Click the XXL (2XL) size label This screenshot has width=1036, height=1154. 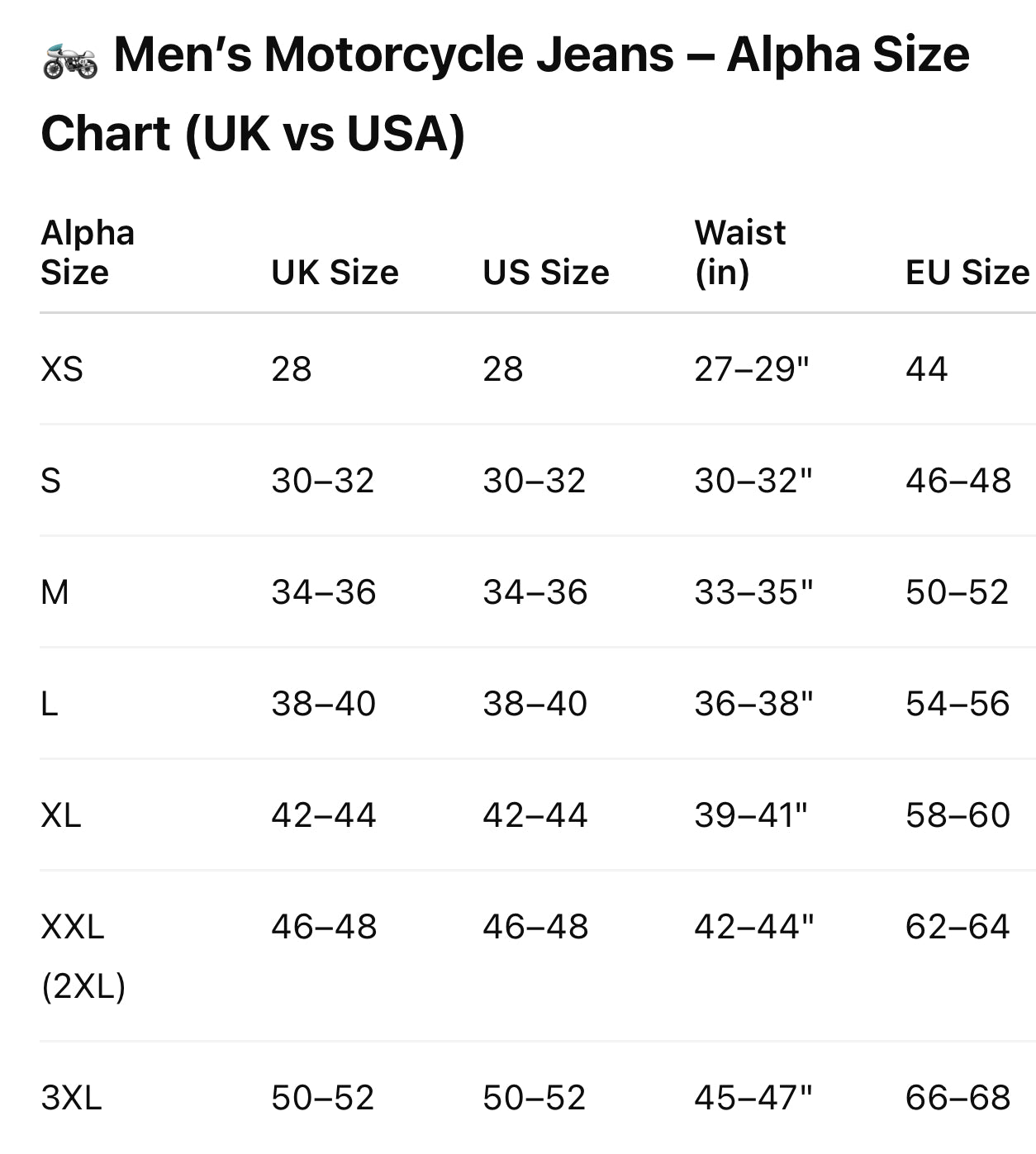[x=83, y=956]
